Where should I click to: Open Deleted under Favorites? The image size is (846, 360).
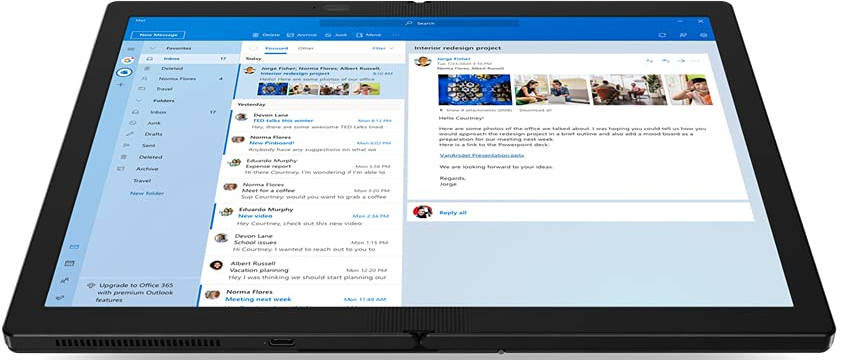(x=185, y=69)
